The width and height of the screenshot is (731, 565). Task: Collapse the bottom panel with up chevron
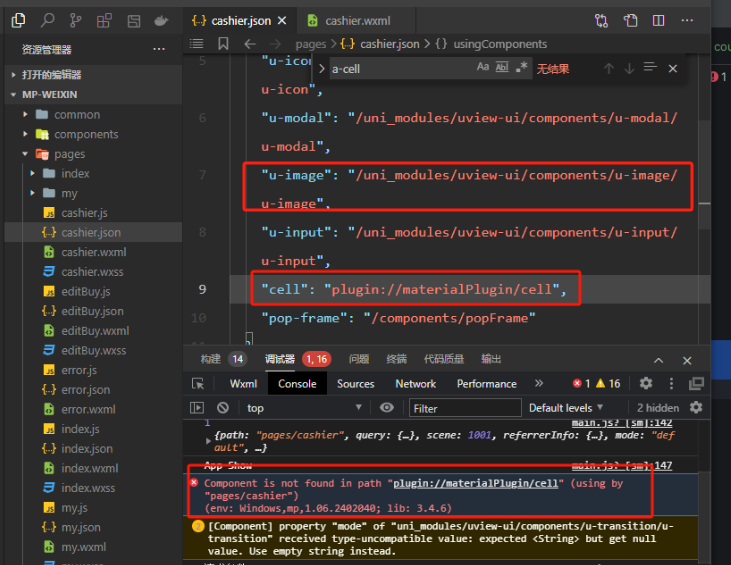[658, 360]
